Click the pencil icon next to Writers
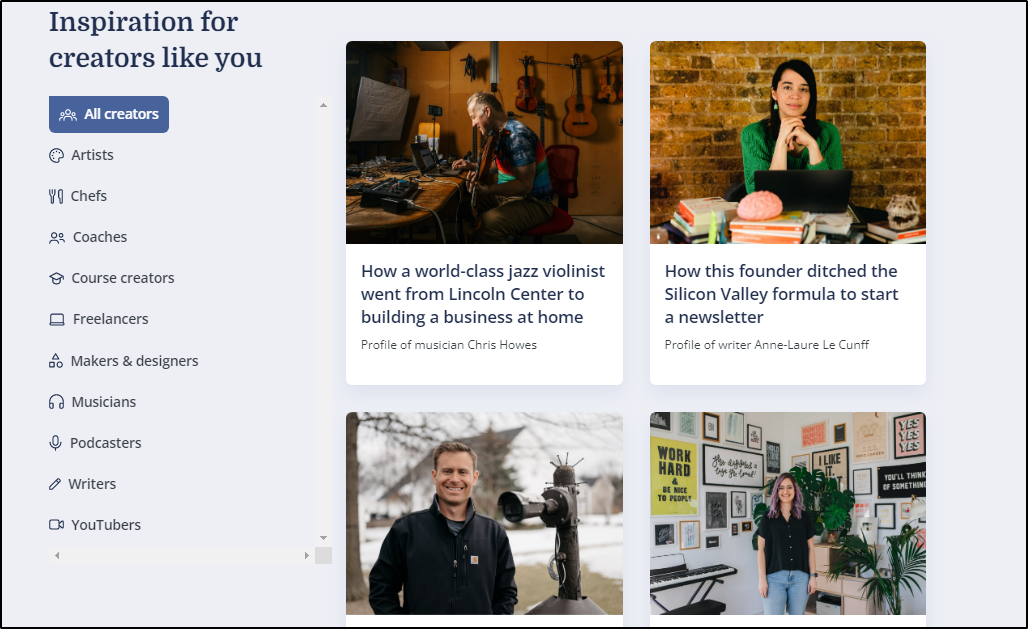The width and height of the screenshot is (1028, 629). tap(55, 484)
